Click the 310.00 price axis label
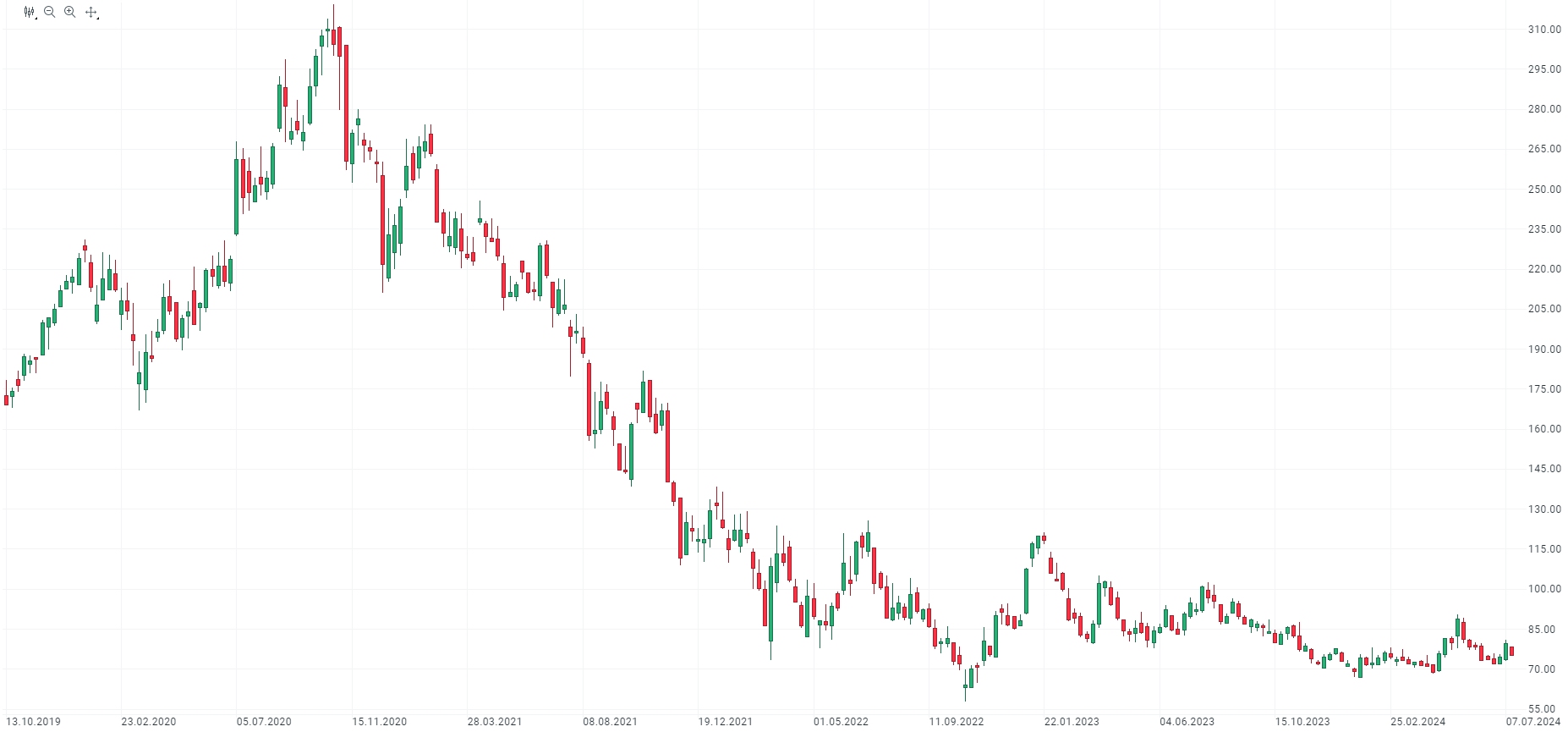Viewport: 1568px width, 732px height. pyautogui.click(x=1544, y=30)
